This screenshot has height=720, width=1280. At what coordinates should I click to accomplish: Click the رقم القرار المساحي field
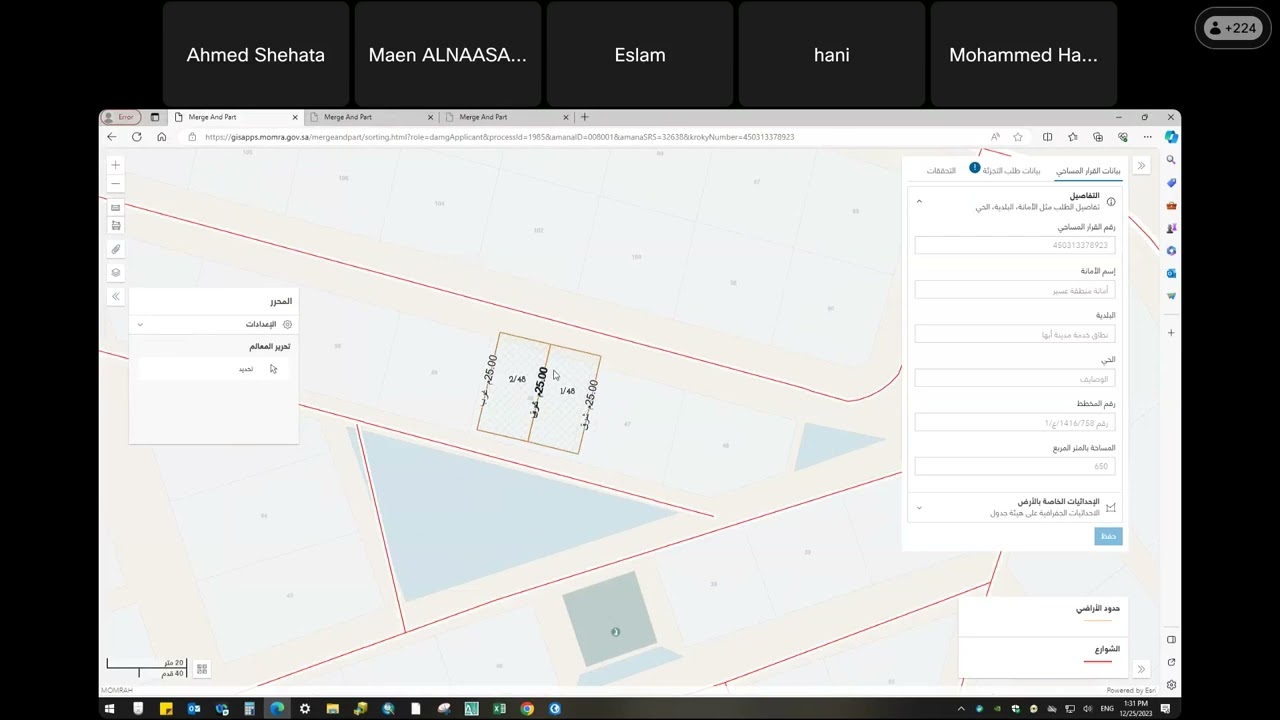pos(1013,246)
